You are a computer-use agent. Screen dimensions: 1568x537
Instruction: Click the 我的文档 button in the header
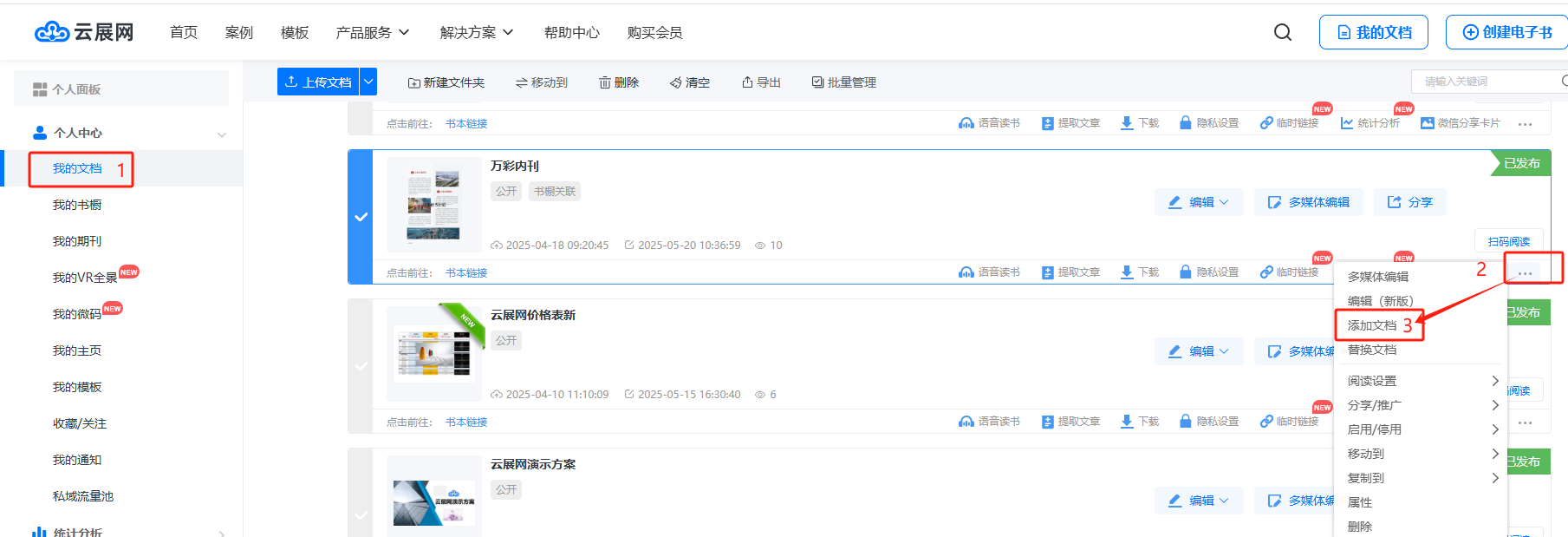1375,32
